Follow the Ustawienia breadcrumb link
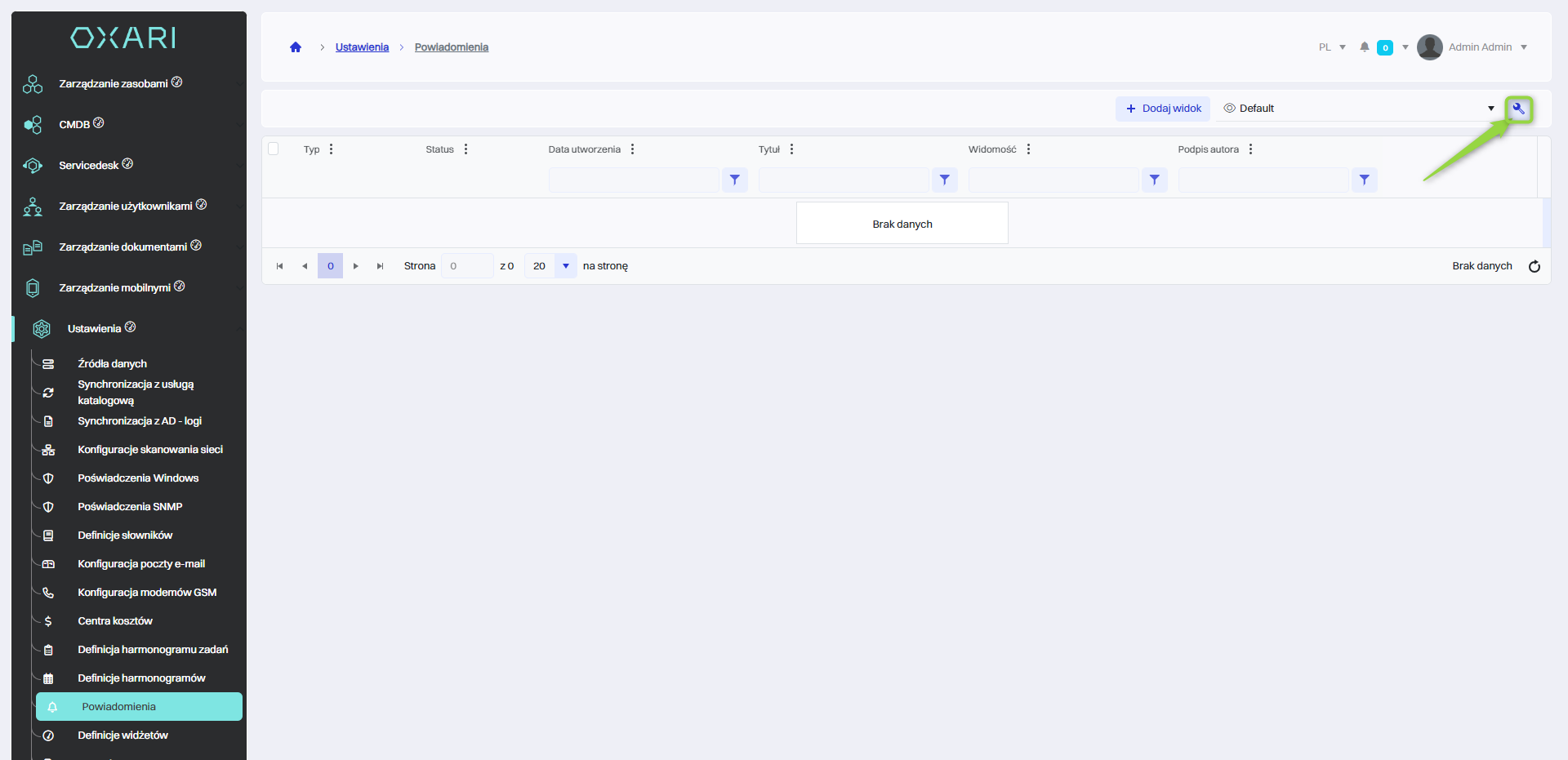Screen dimensions: 1568x760 [x=362, y=47]
